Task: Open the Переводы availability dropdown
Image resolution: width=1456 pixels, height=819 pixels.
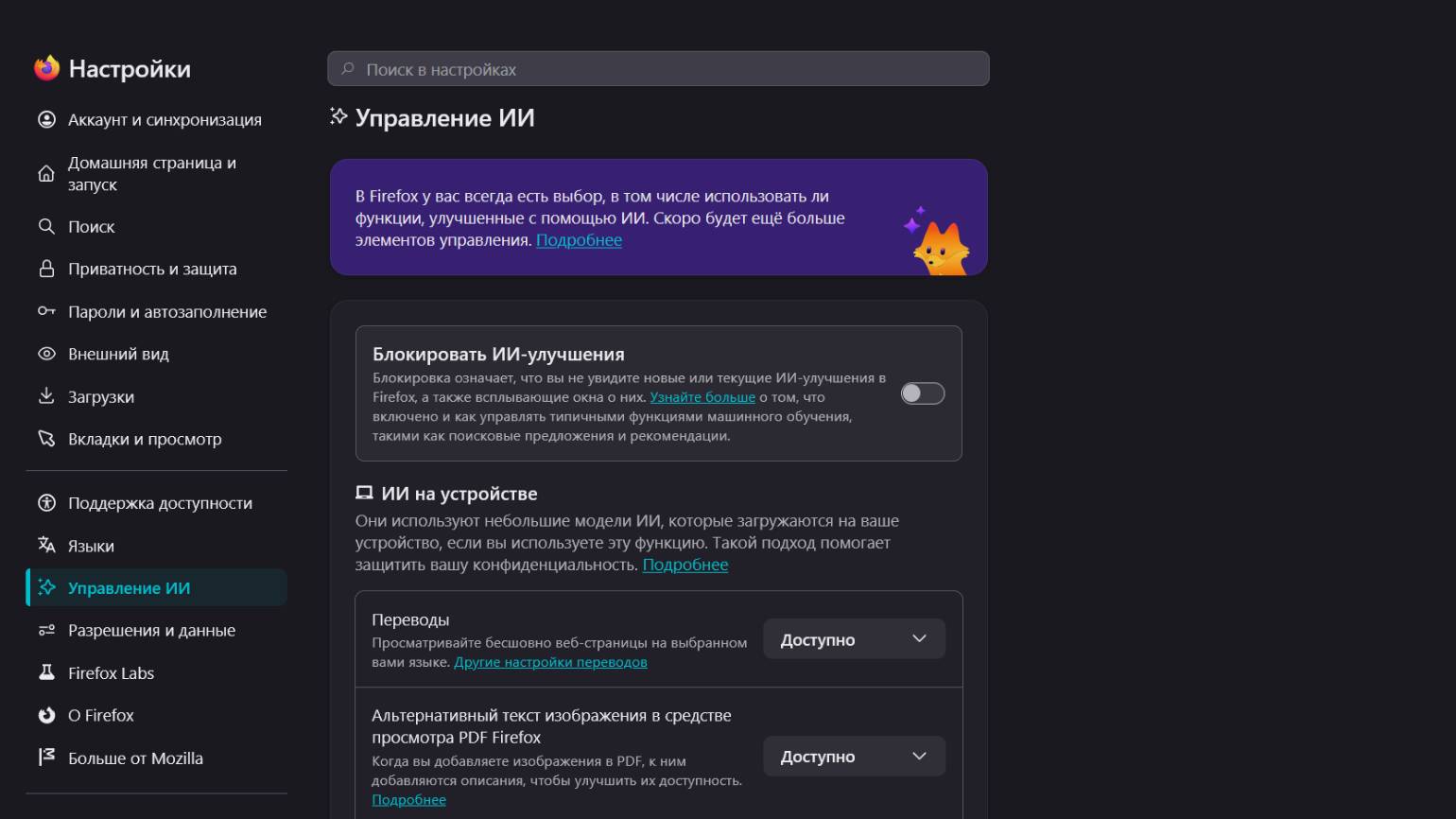Action: click(854, 639)
